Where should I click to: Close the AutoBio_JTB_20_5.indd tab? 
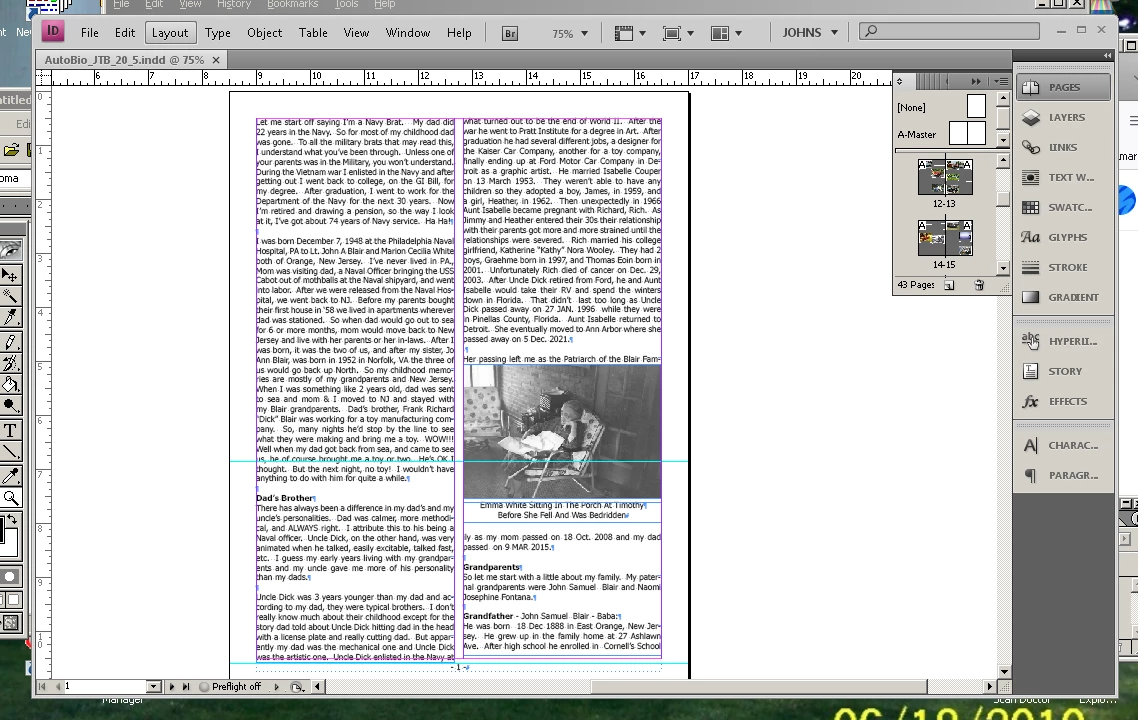[216, 60]
